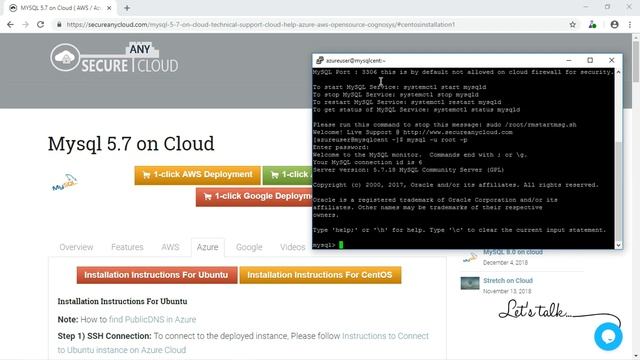This screenshot has width=640, height=360.
Task: Open the MySQL 8.0 on cloud post link
Action: [513, 252]
